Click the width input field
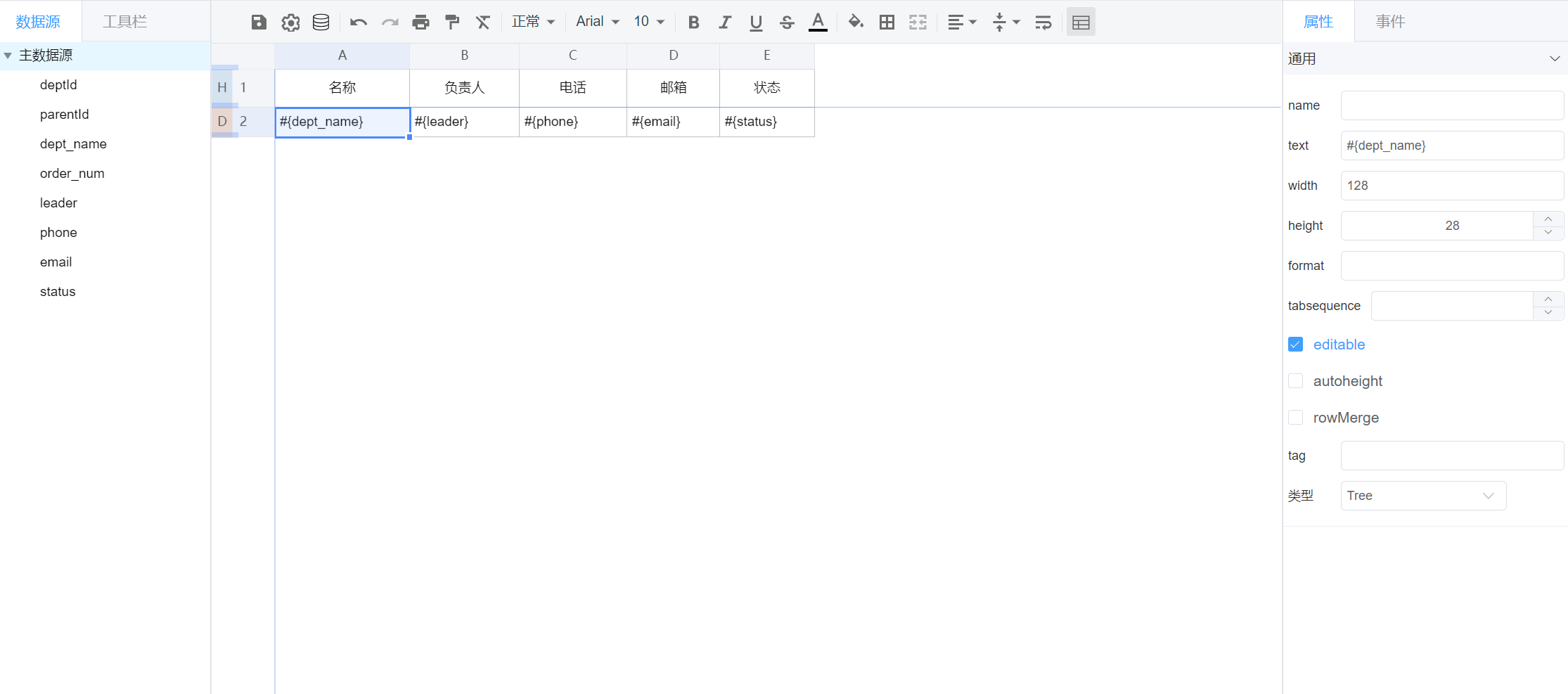The image size is (1568, 694). pos(1452,186)
